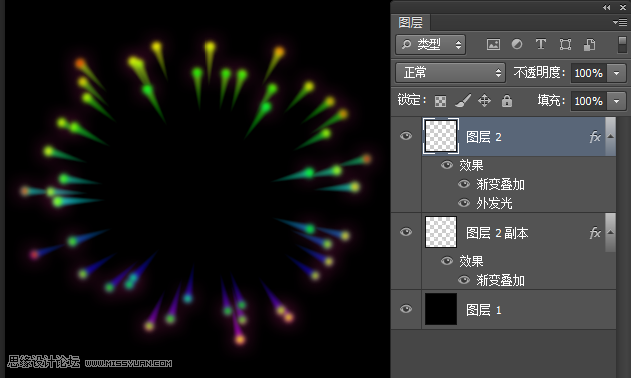Filter layers by text type icon
Image resolution: width=631 pixels, height=378 pixels.
pyautogui.click(x=541, y=44)
